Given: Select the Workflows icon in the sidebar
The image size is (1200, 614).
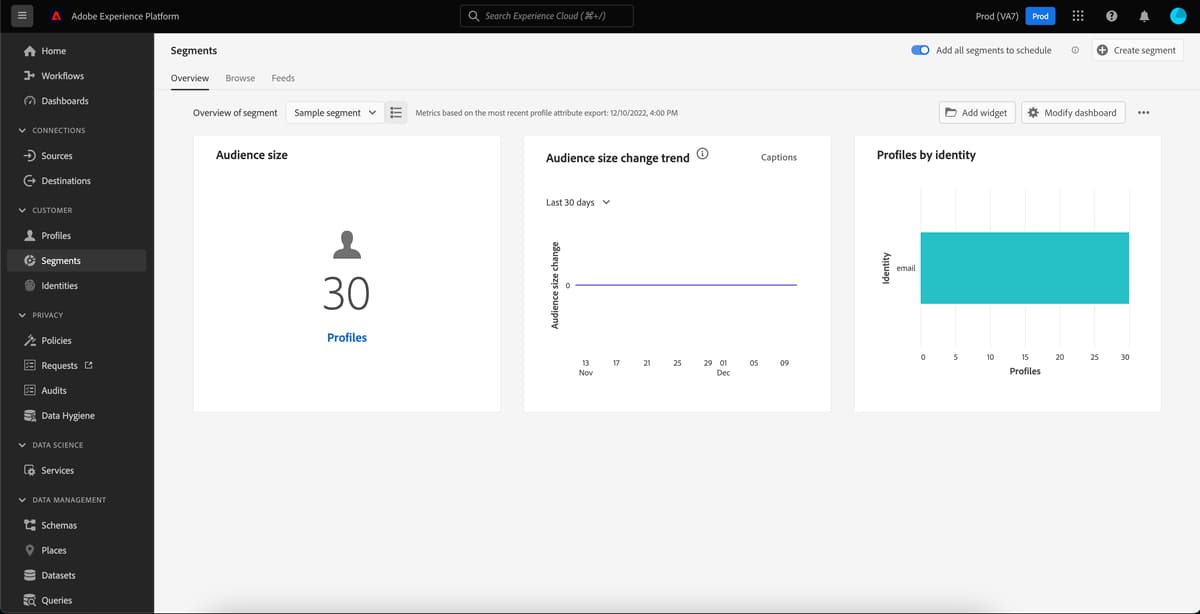Looking at the screenshot, I should point(62,75).
